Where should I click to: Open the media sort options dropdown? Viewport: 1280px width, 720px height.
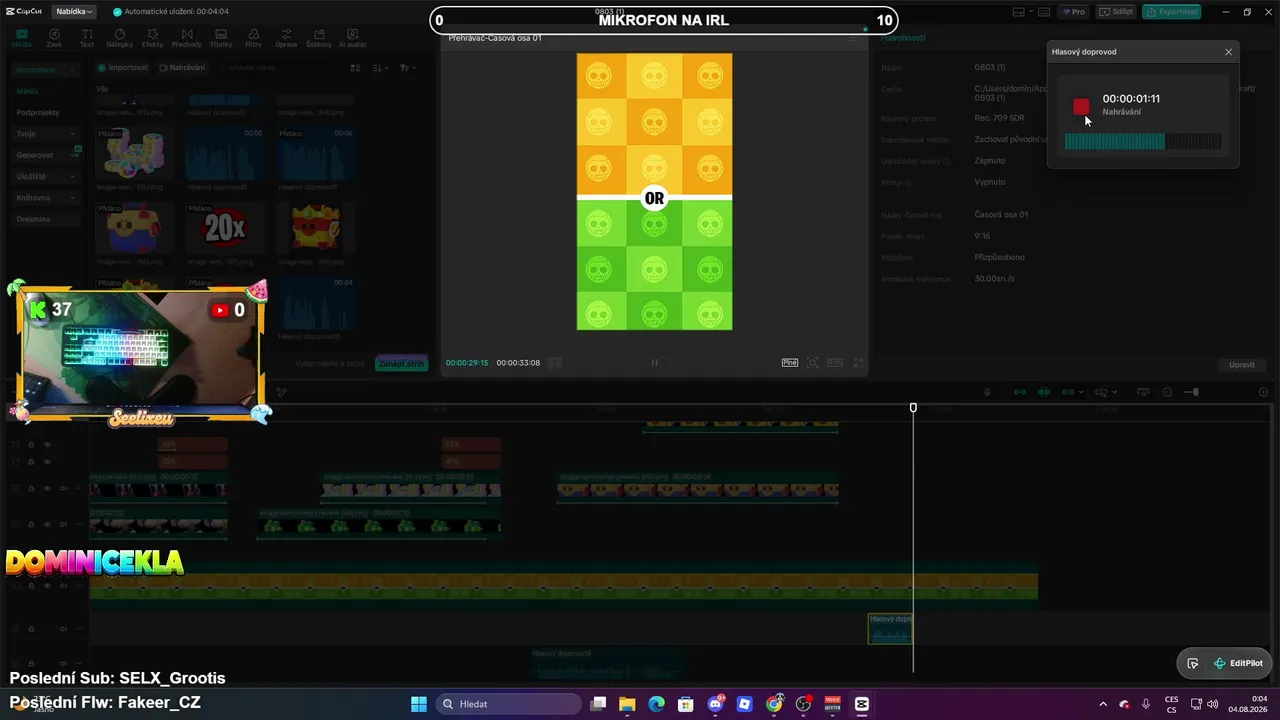tap(380, 68)
